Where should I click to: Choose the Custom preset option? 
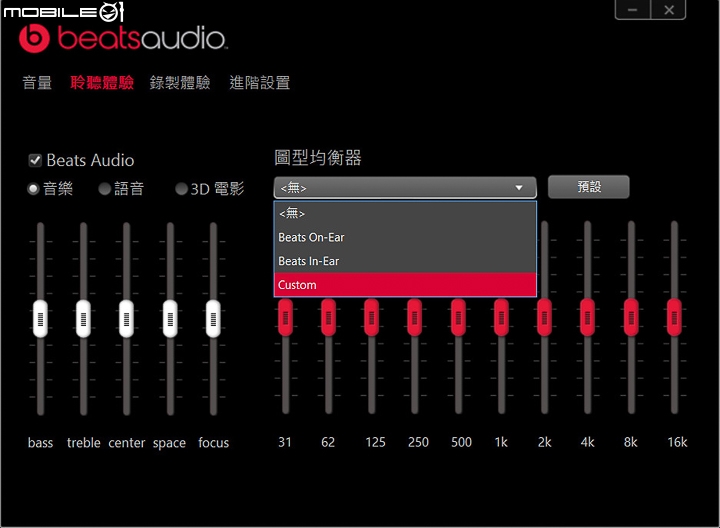coord(405,285)
